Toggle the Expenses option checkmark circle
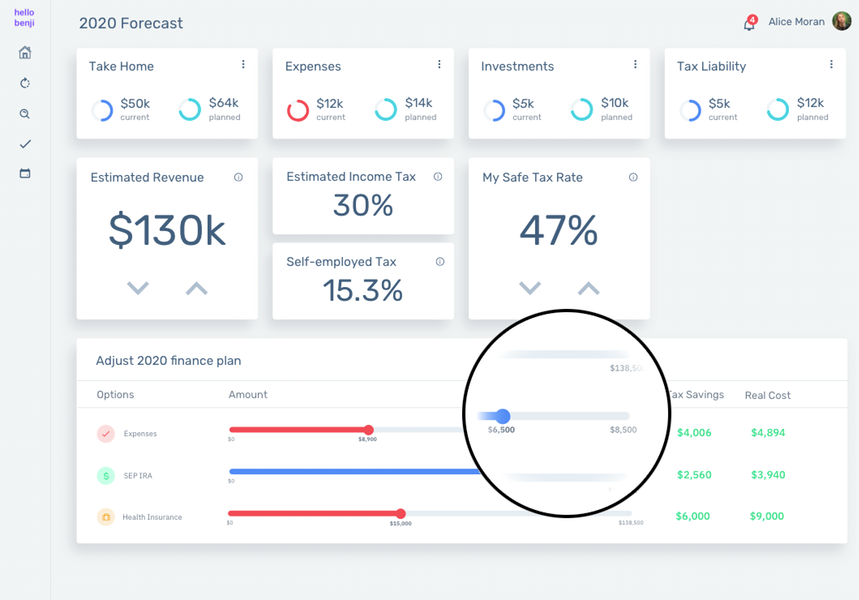The height and width of the screenshot is (600, 859). 106,433
